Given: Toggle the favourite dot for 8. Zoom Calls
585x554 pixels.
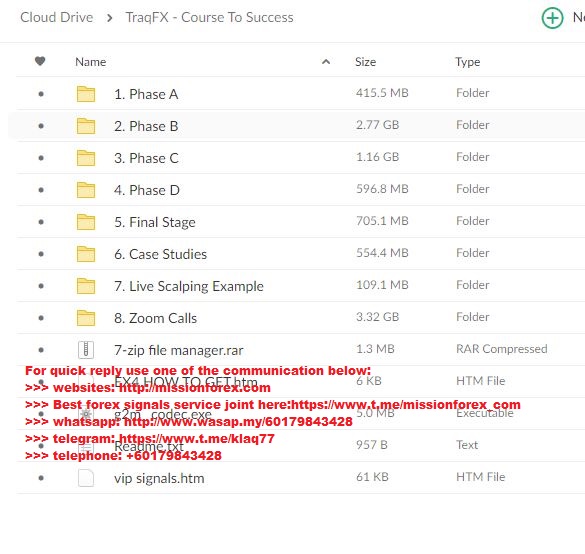Looking at the screenshot, I should point(41,318).
